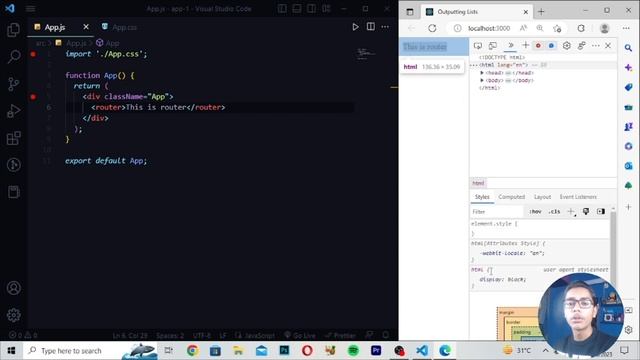This screenshot has height=360, width=640.
Task: Open the Search view in VS Code
Action: (x=13, y=56)
